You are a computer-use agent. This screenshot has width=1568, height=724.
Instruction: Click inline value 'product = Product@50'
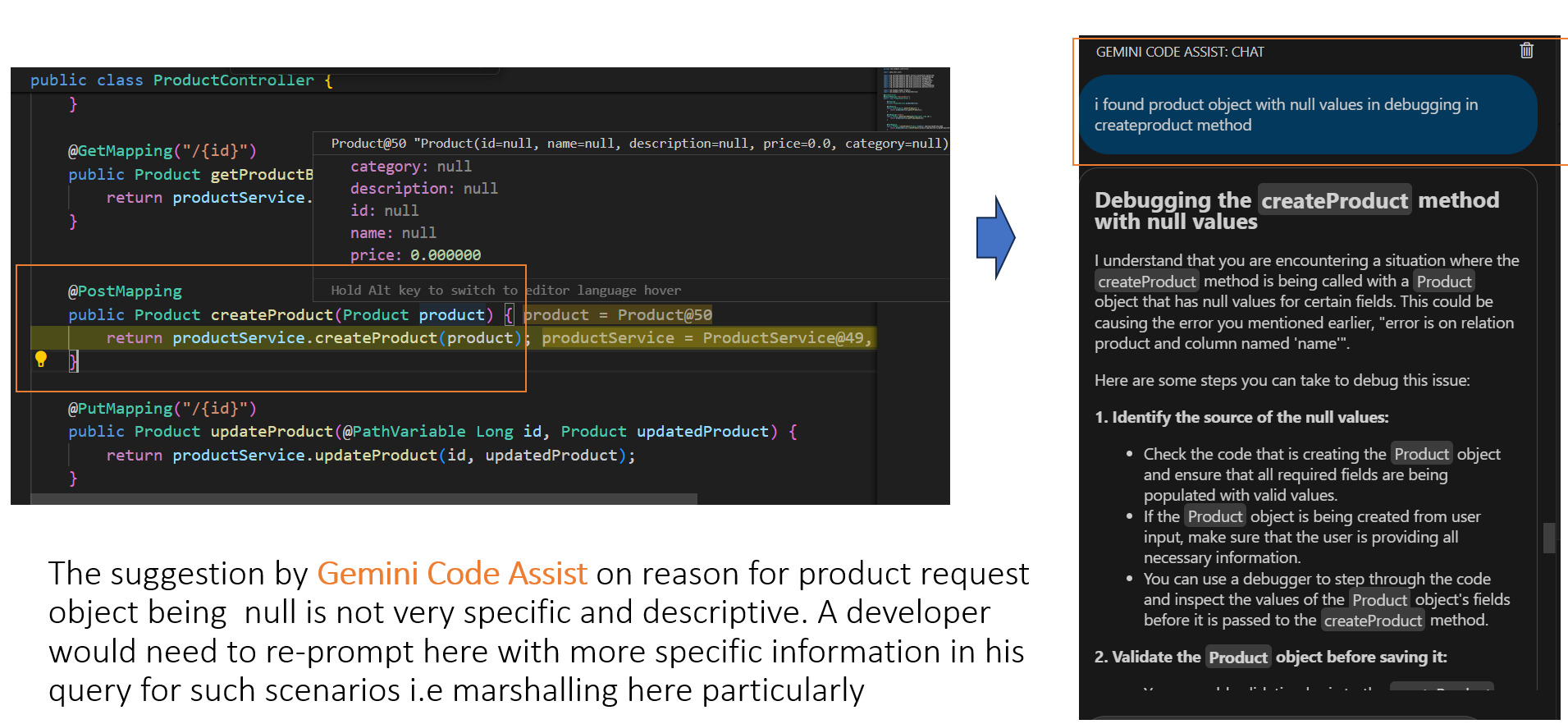point(617,315)
